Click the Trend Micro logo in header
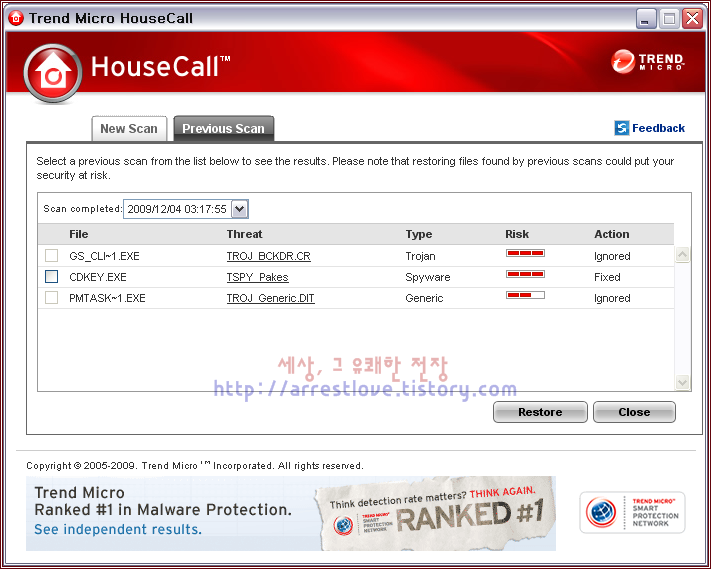Image resolution: width=711 pixels, height=569 pixels. click(x=648, y=62)
